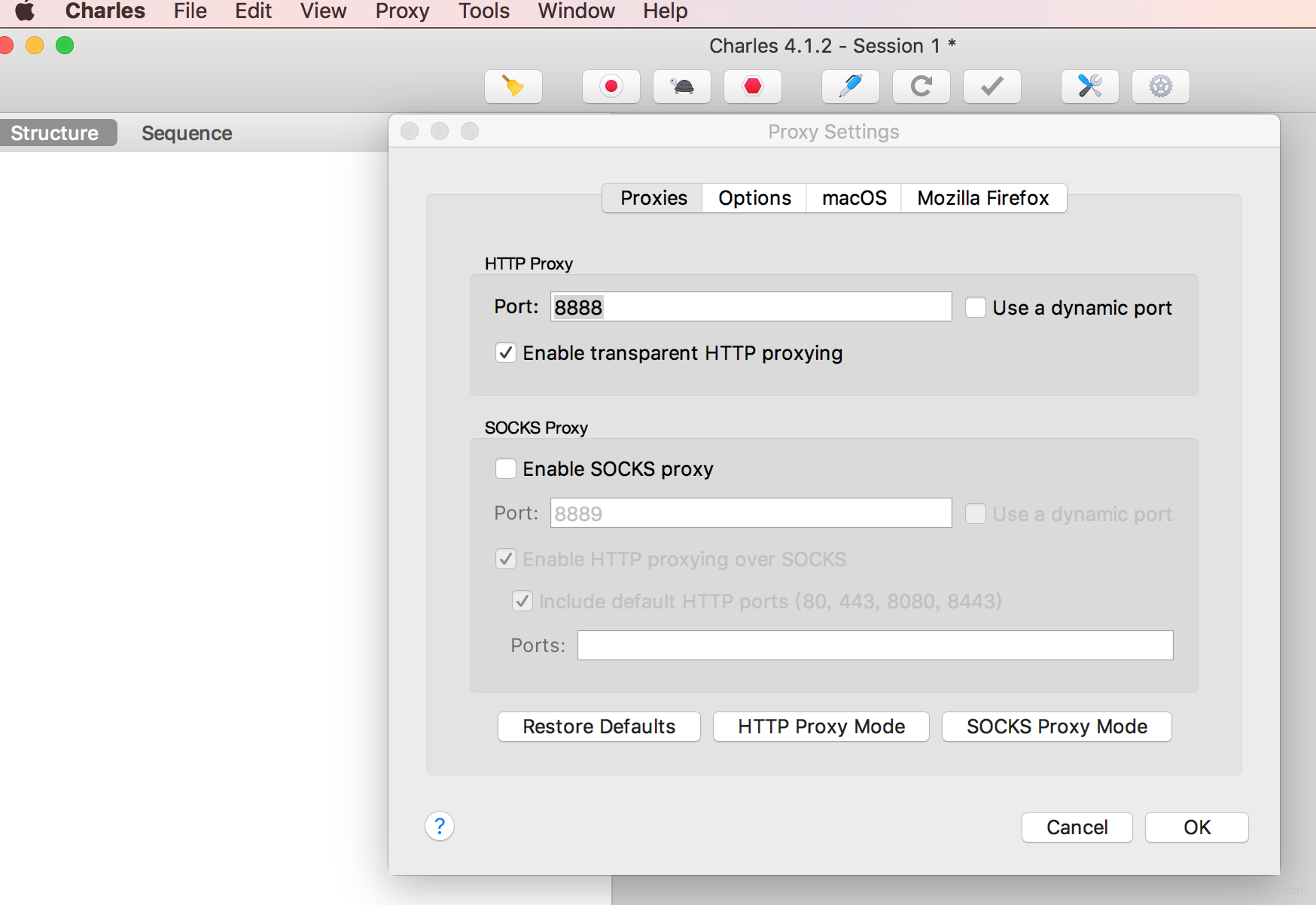This screenshot has height=905, width=1316.
Task: Open the Charles application menu
Action: tap(105, 11)
